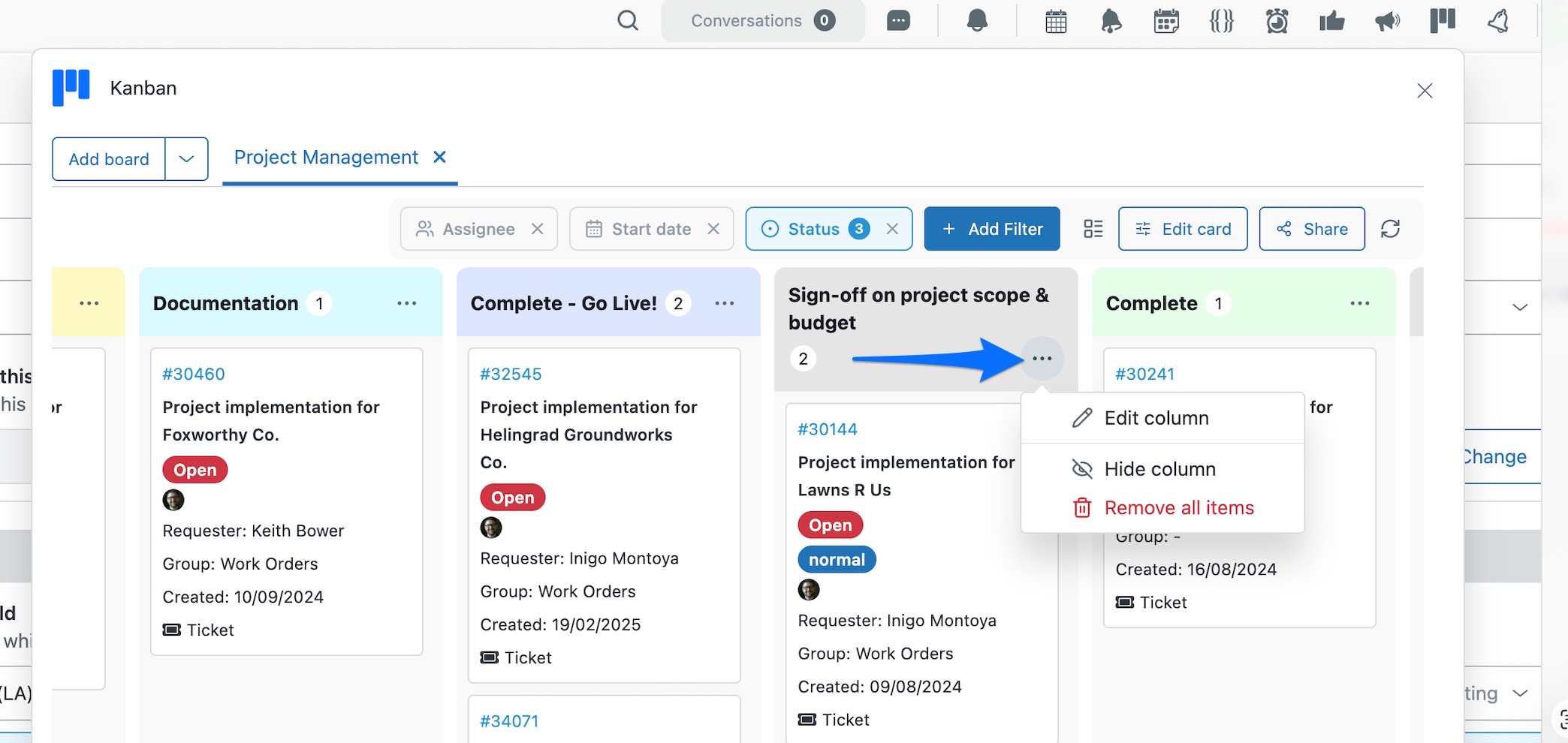Open the chat bubble icon

coord(898,21)
